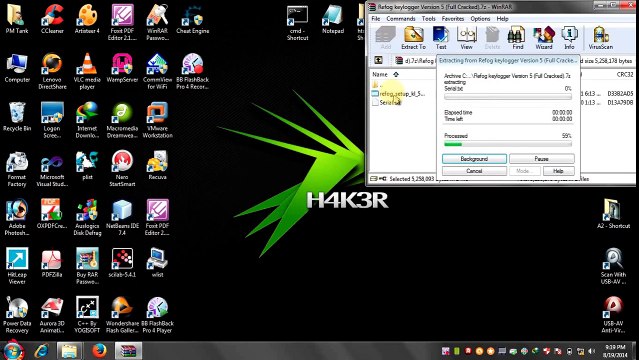Launch Cheat Engine from desktop
This screenshot has width=639, height=360.
pyautogui.click(x=193, y=18)
